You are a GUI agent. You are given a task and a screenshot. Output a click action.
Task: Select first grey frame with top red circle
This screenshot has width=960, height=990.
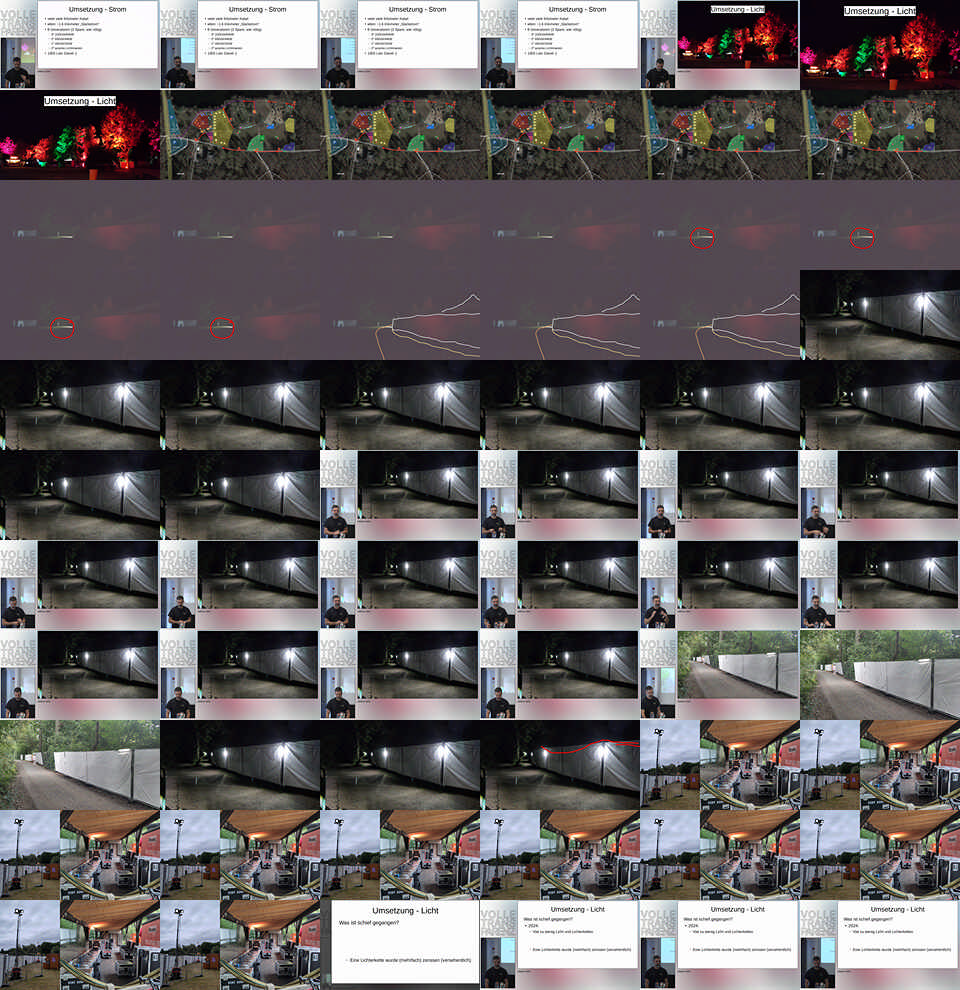[720, 225]
